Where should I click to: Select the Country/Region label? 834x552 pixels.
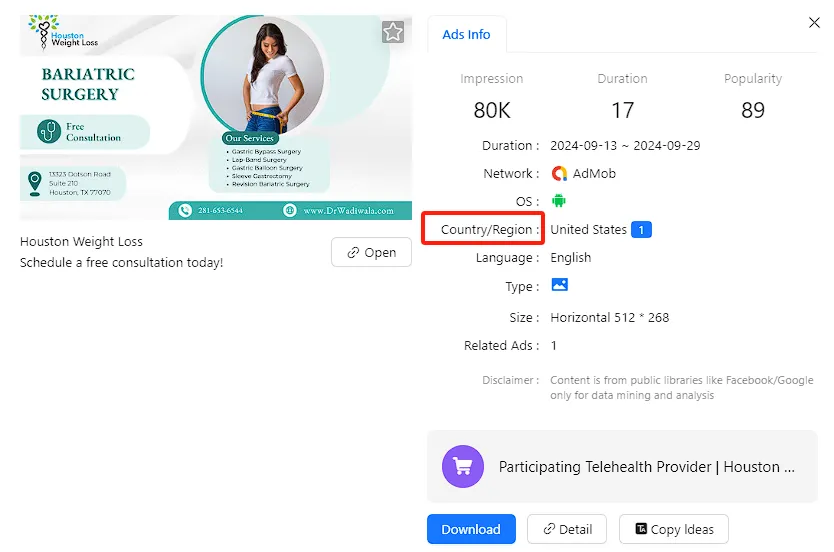(x=486, y=230)
